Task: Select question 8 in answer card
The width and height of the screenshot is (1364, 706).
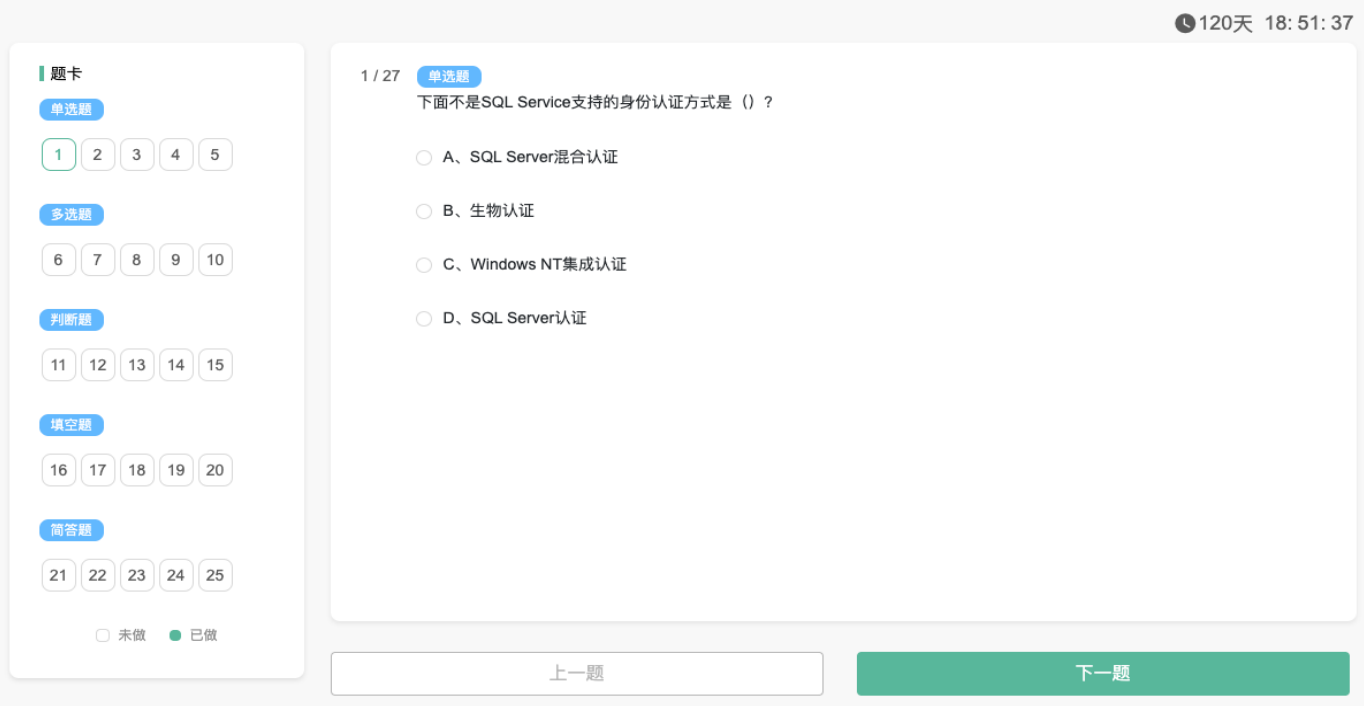Action: (137, 260)
